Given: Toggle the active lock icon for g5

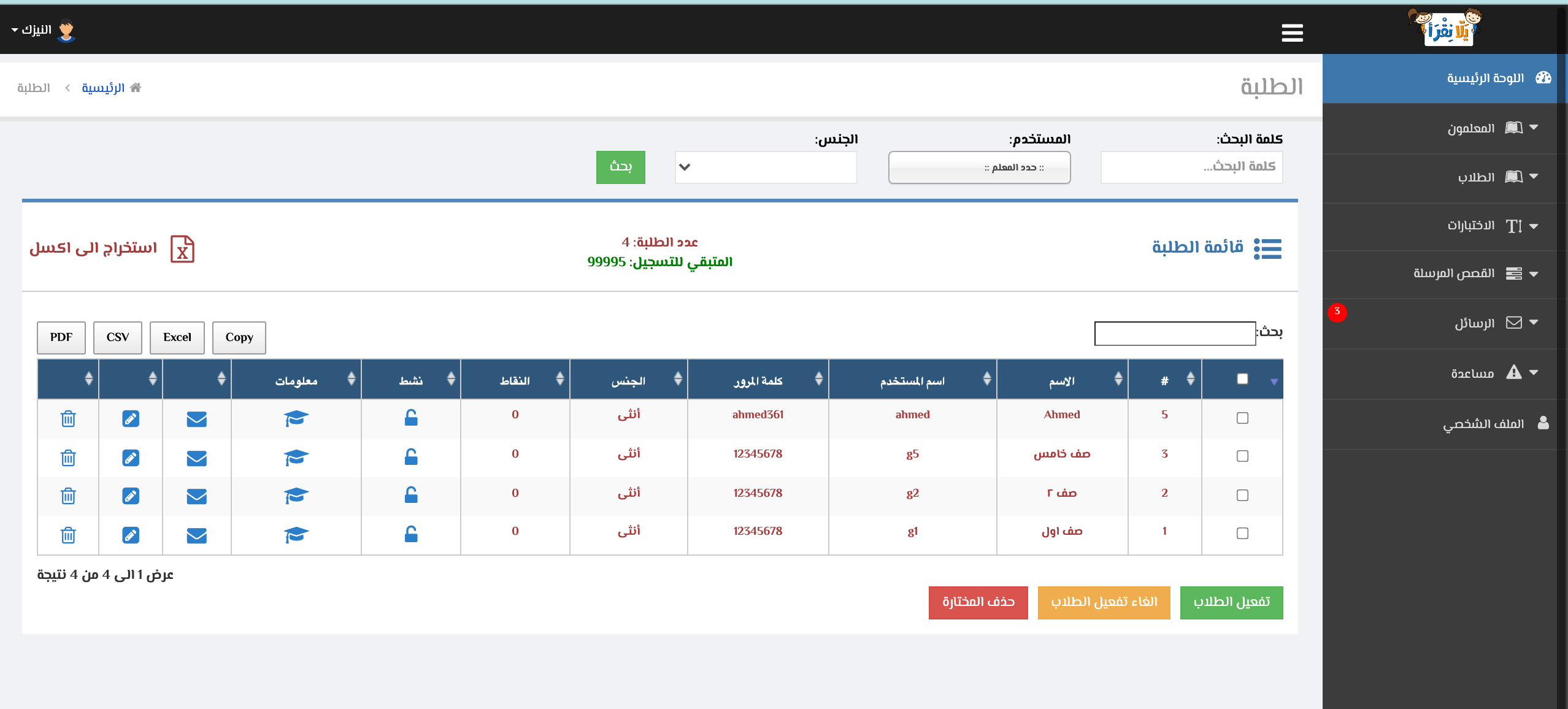Looking at the screenshot, I should pos(411,457).
